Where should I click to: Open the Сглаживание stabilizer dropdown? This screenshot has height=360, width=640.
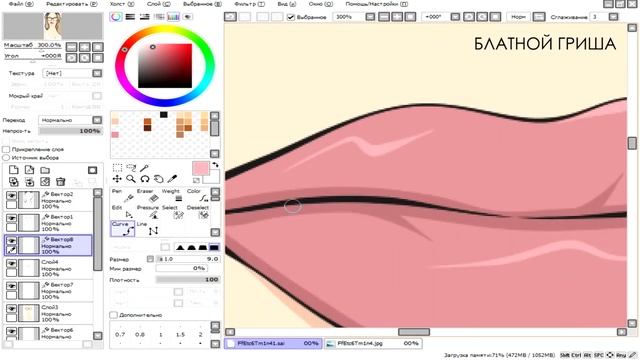tap(613, 17)
